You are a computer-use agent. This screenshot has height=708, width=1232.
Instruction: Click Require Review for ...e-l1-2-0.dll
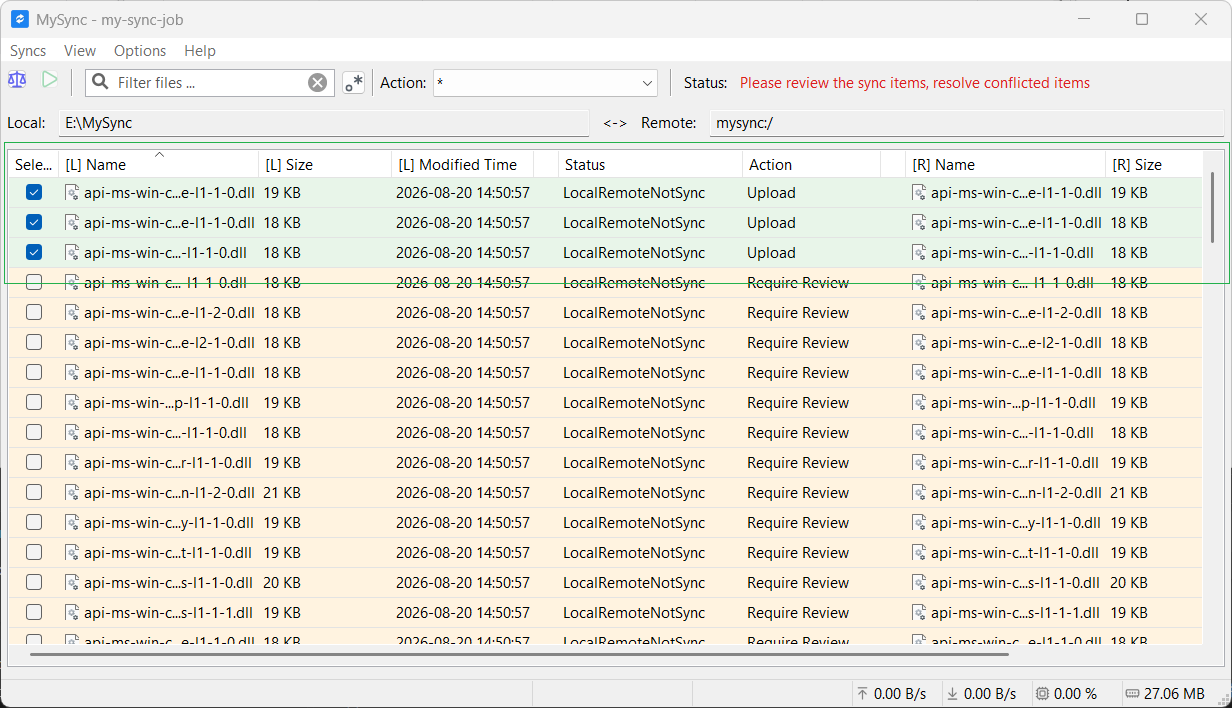pyautogui.click(x=798, y=313)
